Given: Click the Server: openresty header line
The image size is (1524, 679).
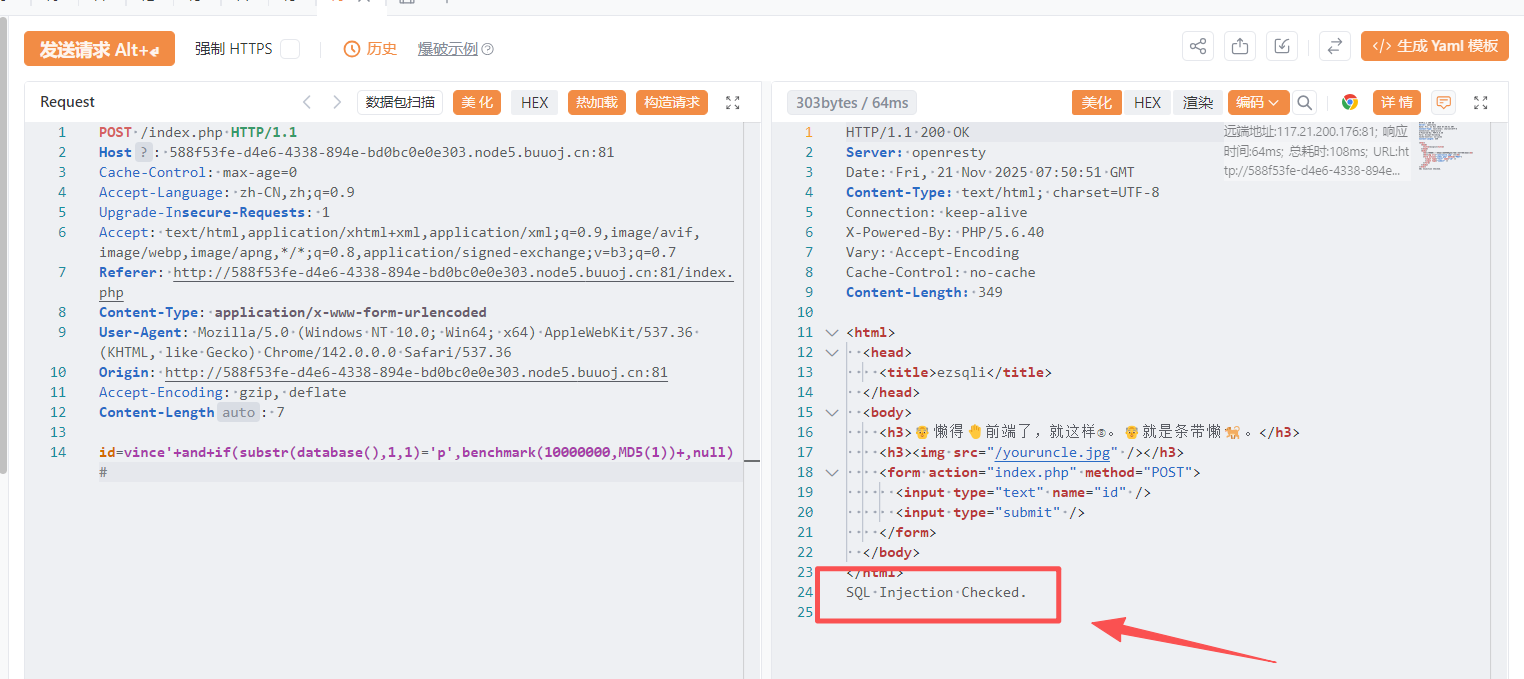Looking at the screenshot, I should [916, 153].
